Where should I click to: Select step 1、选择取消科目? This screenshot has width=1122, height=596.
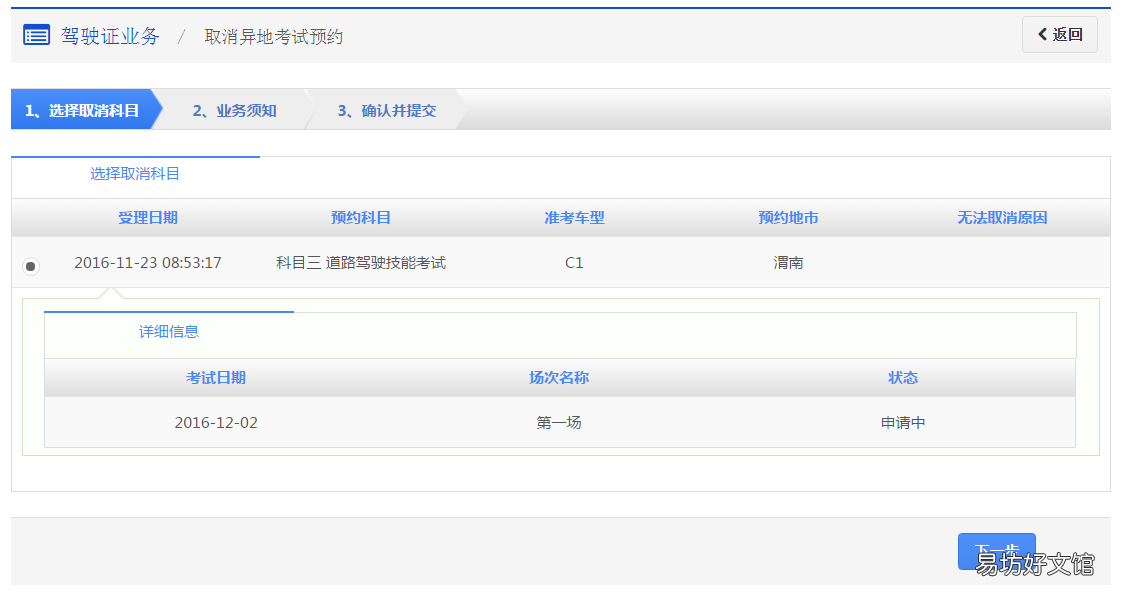click(x=82, y=110)
